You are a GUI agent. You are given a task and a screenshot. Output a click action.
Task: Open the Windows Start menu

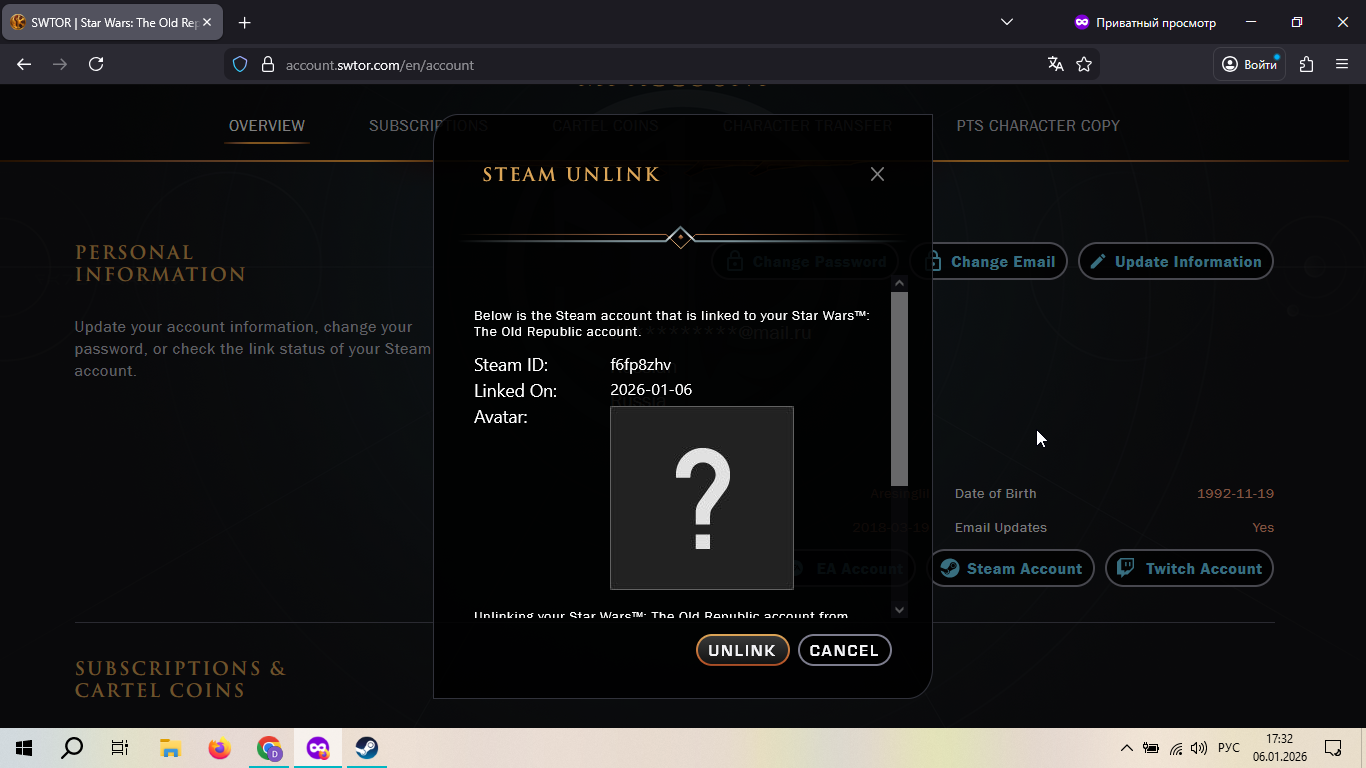pyautogui.click(x=24, y=748)
